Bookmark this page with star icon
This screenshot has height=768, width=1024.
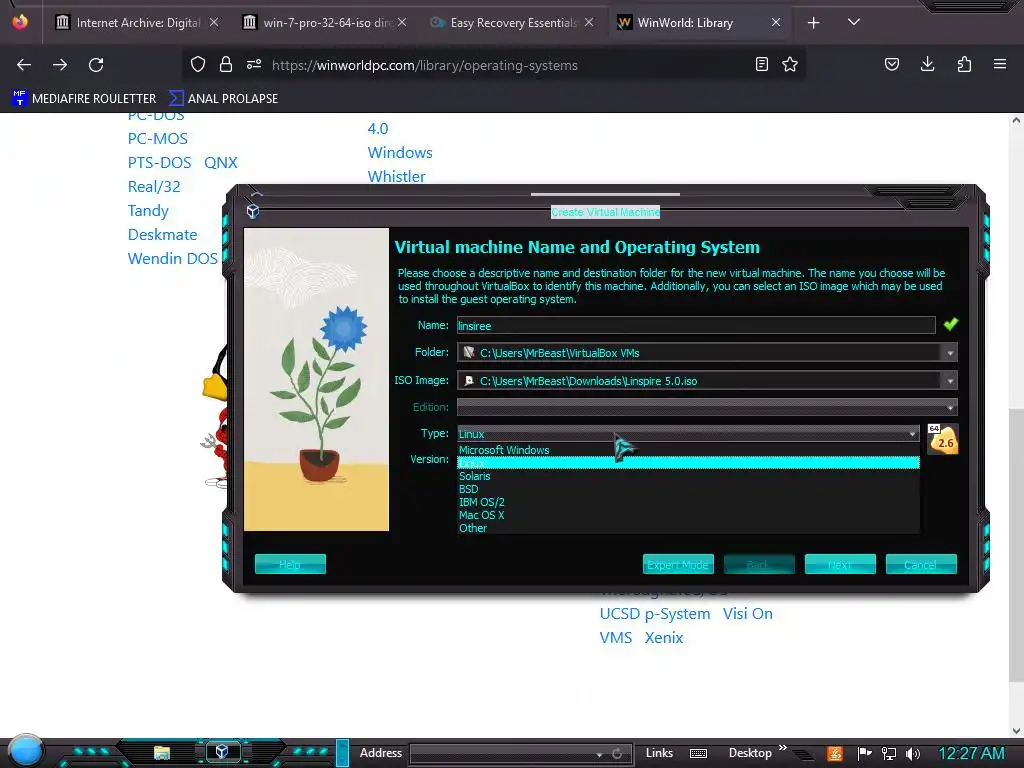[790, 65]
